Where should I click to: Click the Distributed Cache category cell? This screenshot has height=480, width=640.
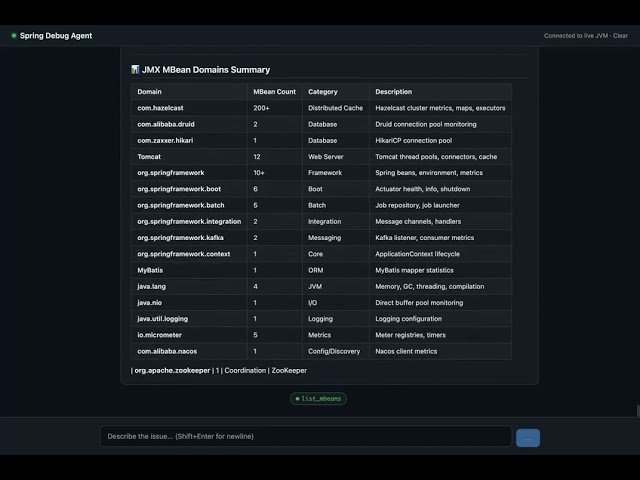(336, 108)
